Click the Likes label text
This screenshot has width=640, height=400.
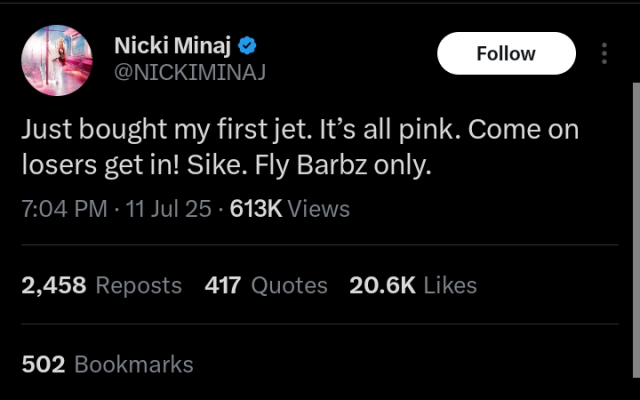[x=450, y=285]
